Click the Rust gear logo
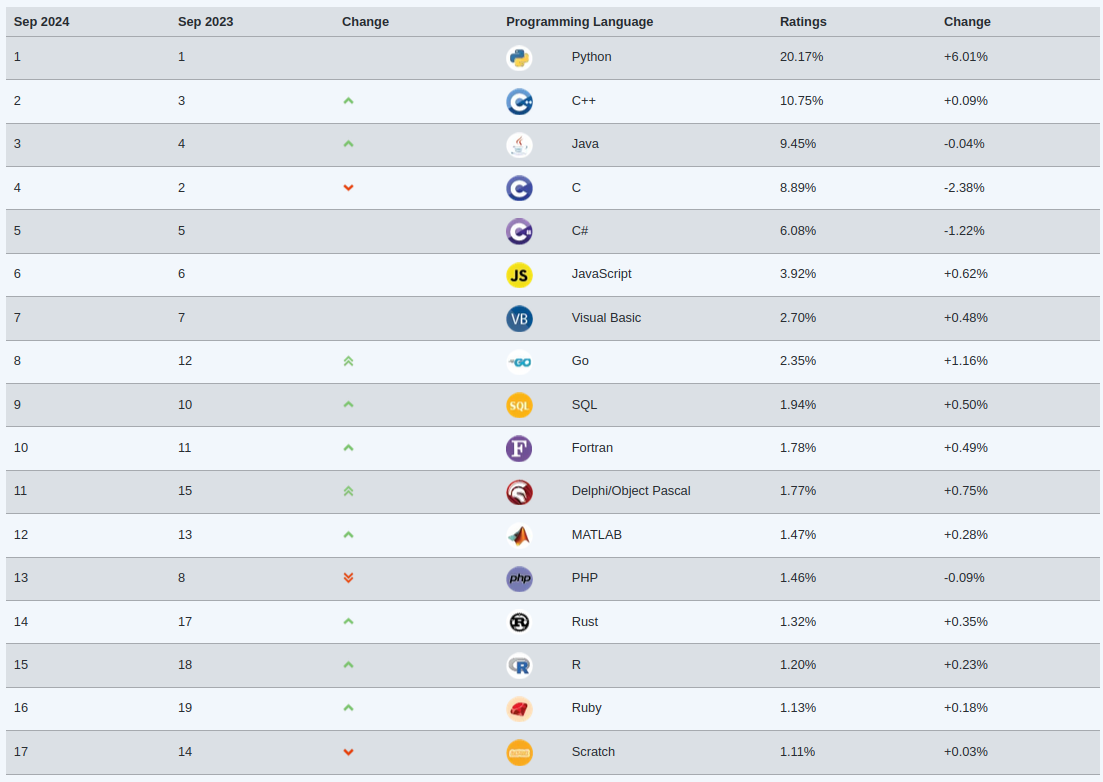The height and width of the screenshot is (782, 1103). tap(519, 622)
